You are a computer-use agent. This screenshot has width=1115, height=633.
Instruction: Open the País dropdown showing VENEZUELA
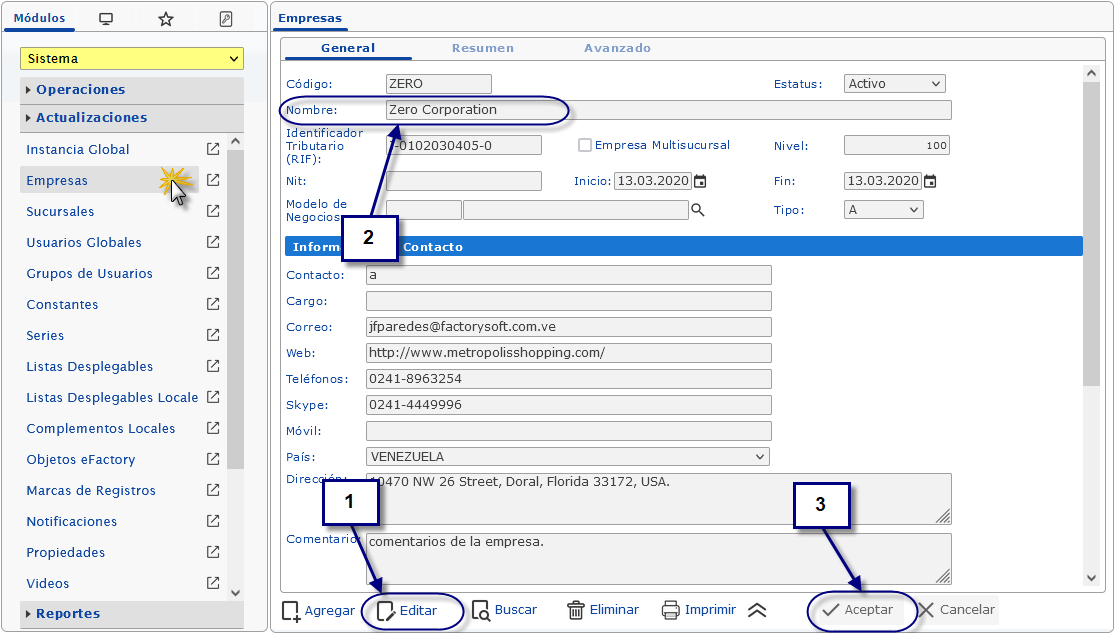tap(567, 457)
